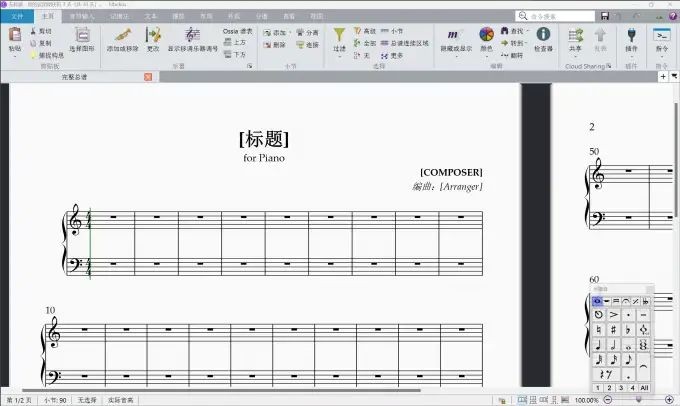Click the command search input field

560,16
